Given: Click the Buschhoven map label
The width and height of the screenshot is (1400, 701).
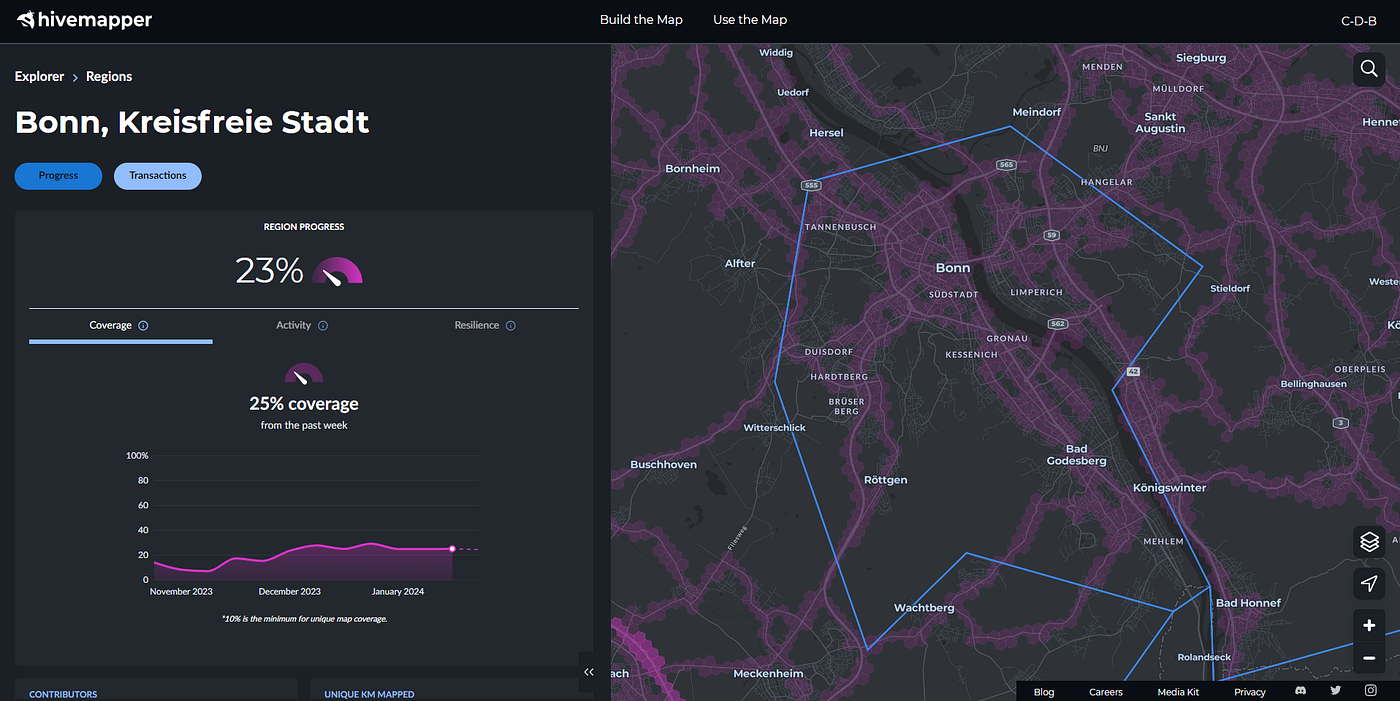Looking at the screenshot, I should tap(663, 465).
